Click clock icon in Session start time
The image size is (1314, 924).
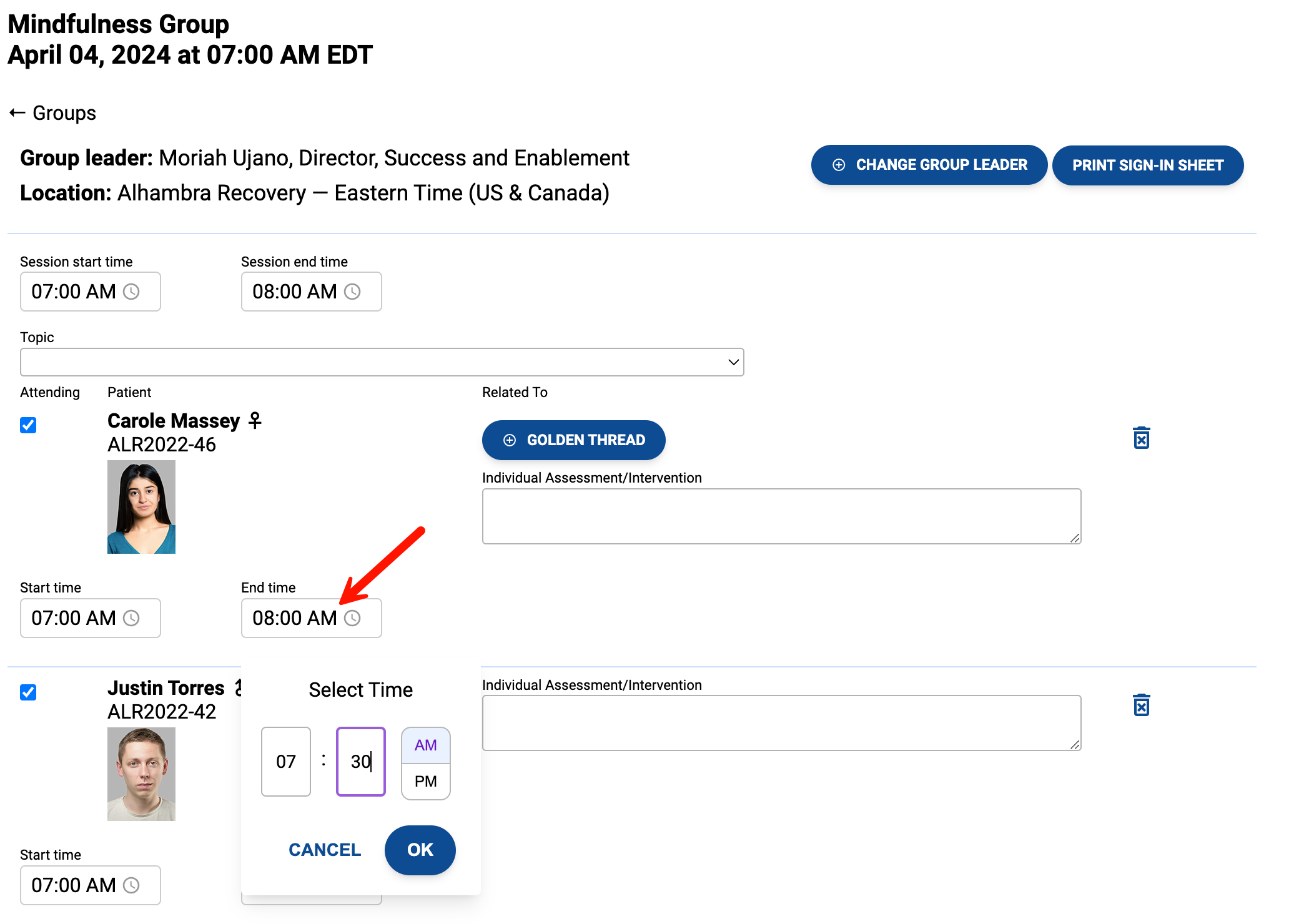(131, 292)
